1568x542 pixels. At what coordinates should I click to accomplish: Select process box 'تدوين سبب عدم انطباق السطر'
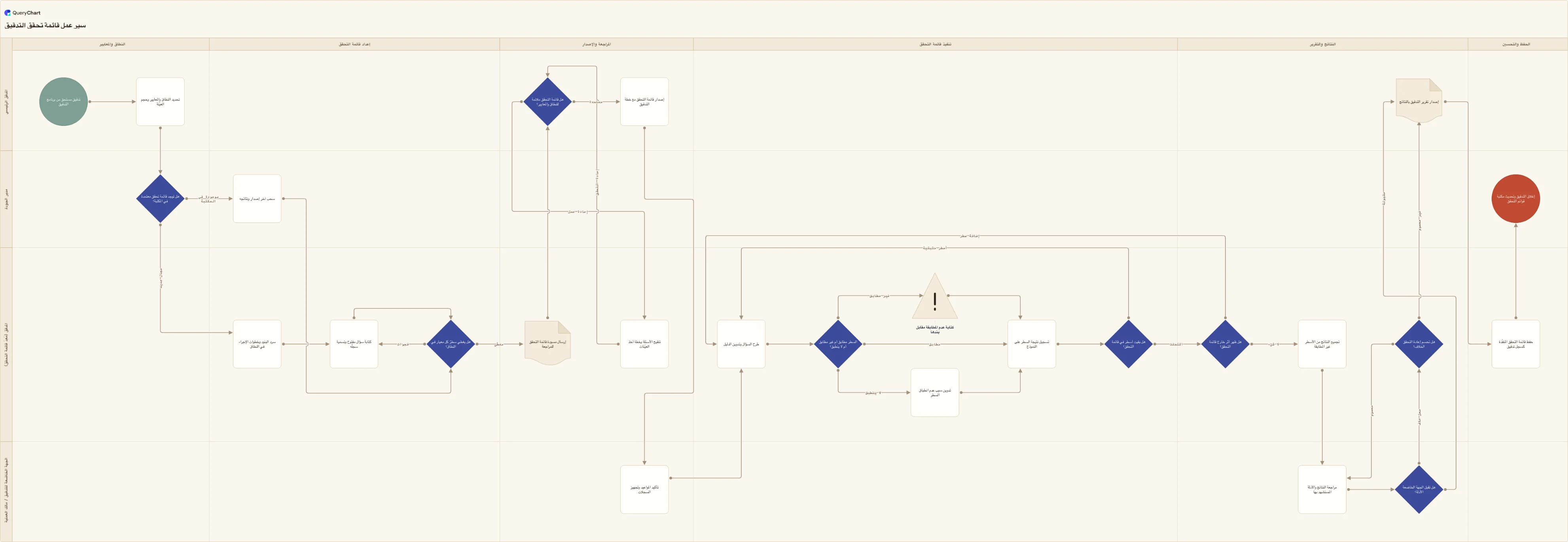(935, 393)
